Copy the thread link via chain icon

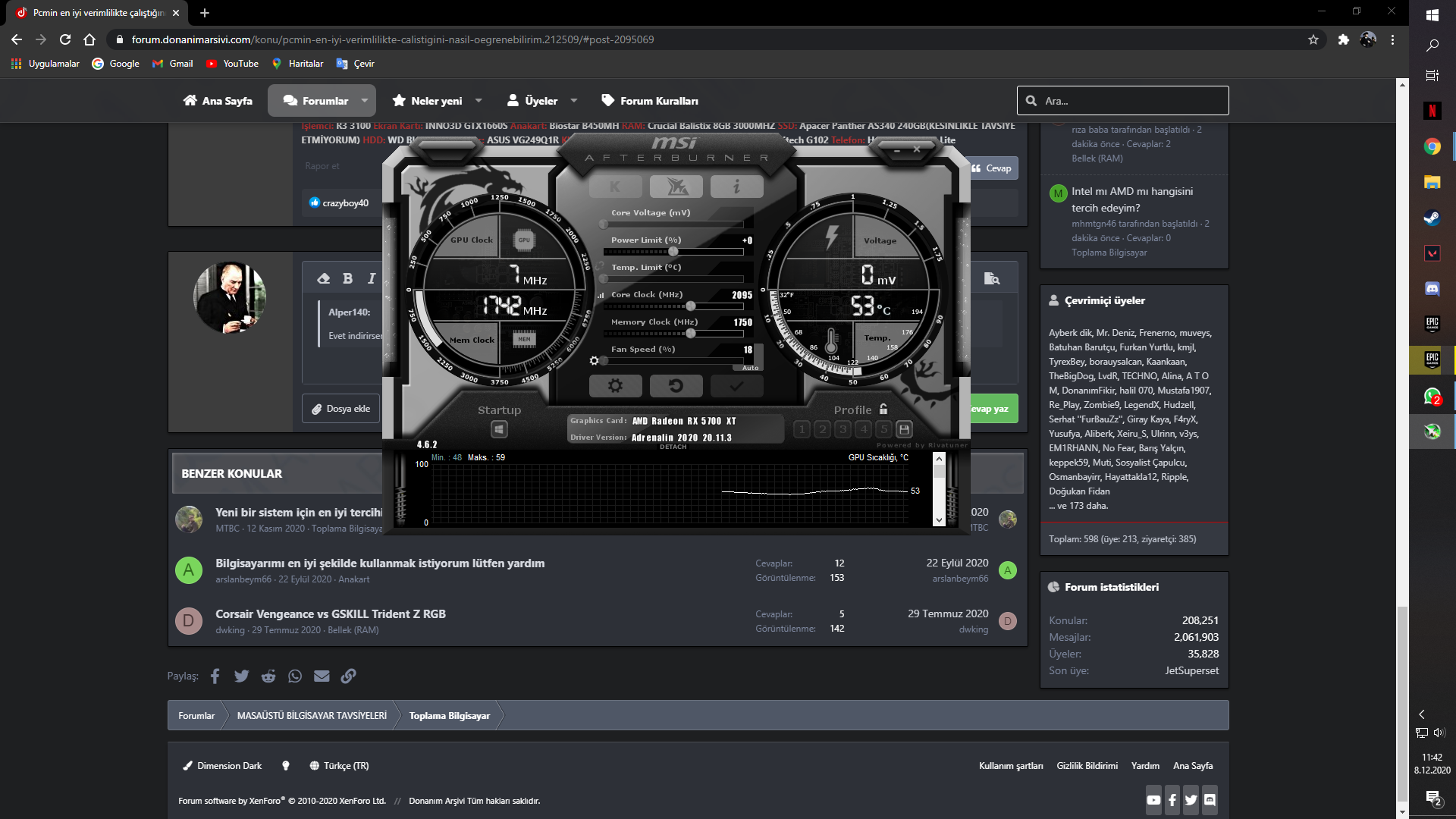[348, 676]
